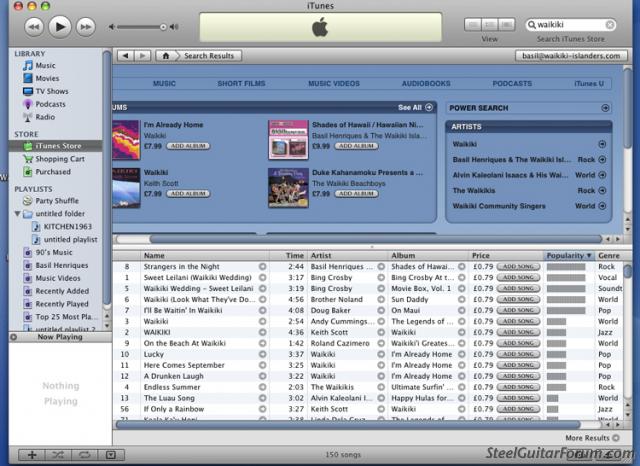Click the See All link
Image resolution: width=640 pixels, height=466 pixels.
pos(415,107)
